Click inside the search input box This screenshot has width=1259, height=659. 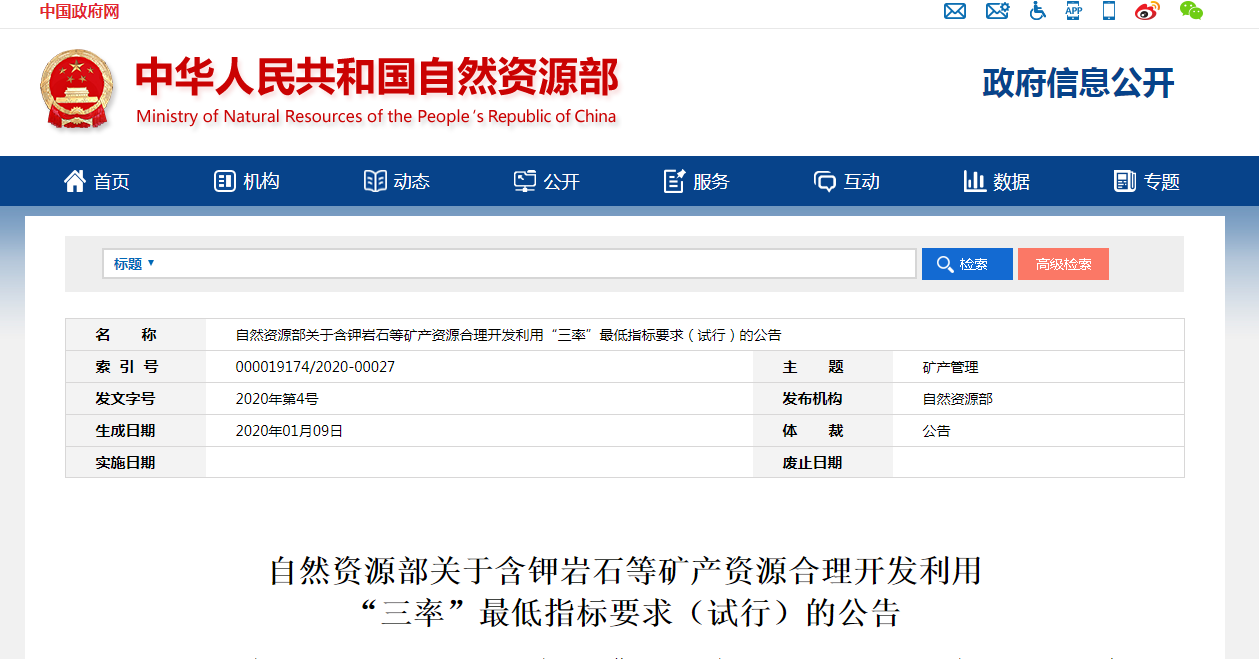500,263
